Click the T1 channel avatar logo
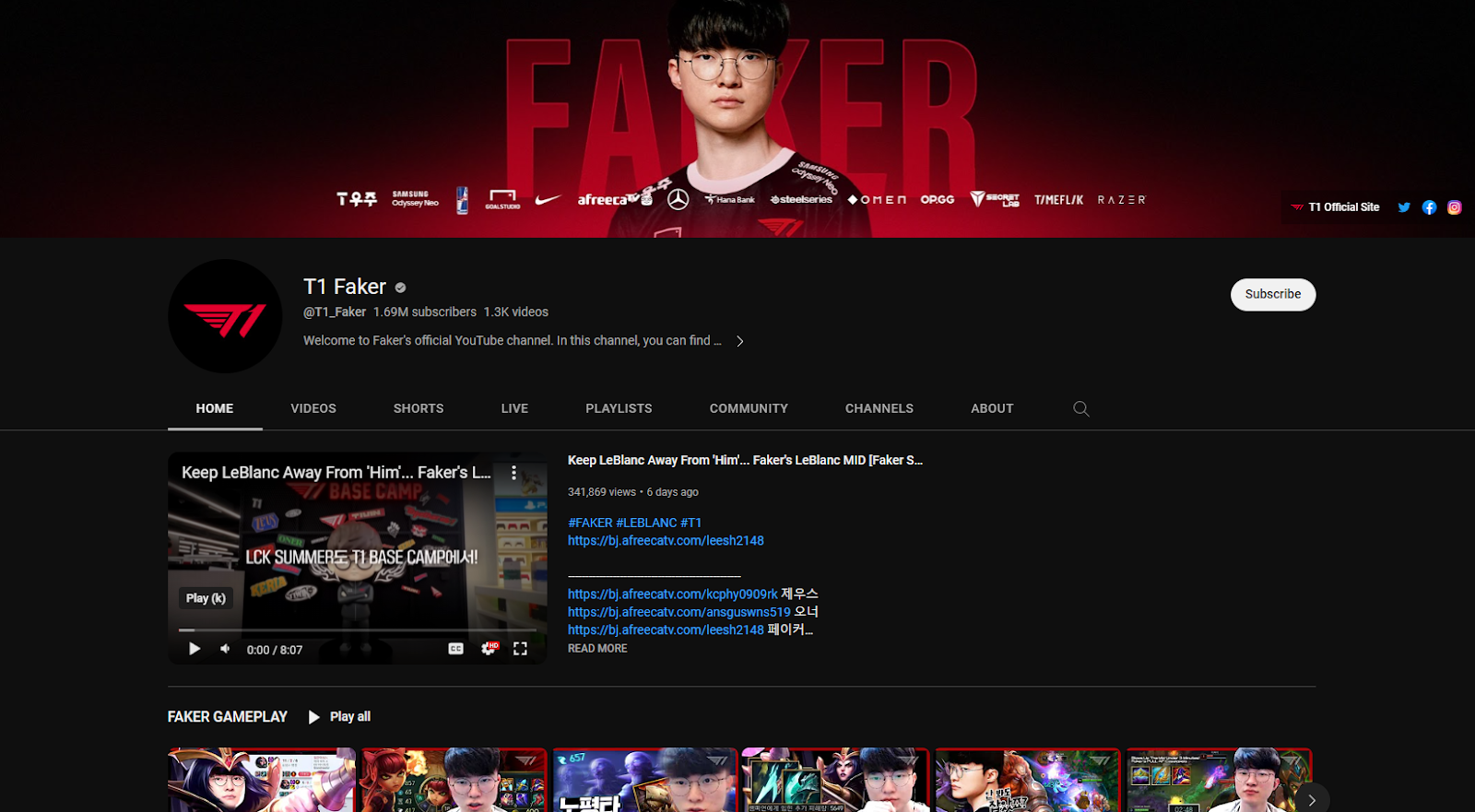Image resolution: width=1475 pixels, height=812 pixels. point(225,316)
